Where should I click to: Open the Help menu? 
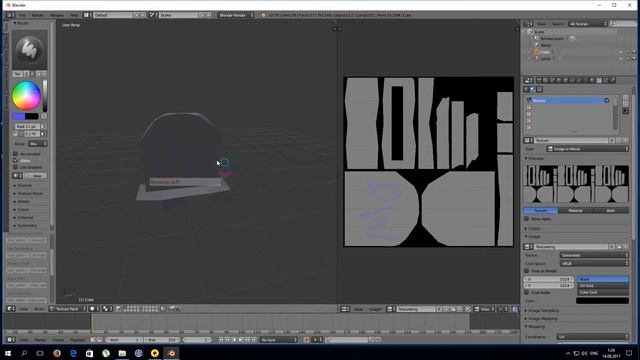click(x=74, y=15)
